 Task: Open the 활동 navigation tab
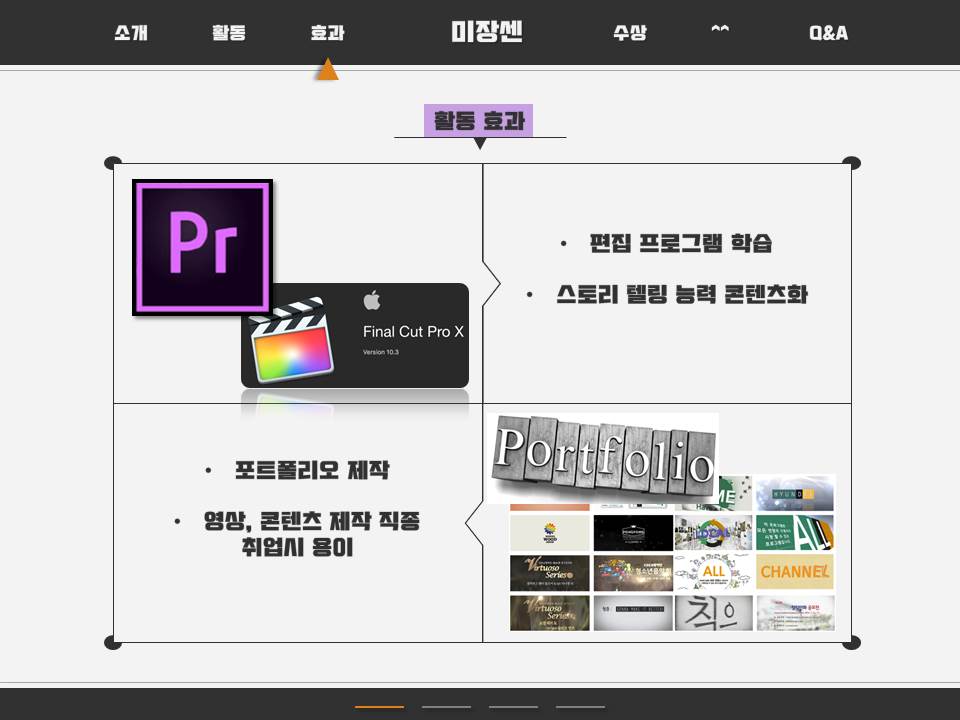click(x=229, y=32)
